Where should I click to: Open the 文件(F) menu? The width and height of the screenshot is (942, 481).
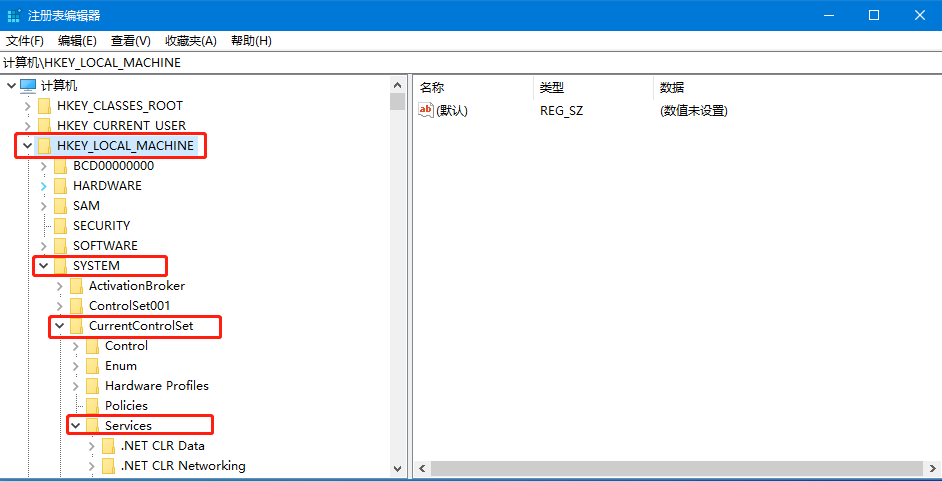pos(25,41)
